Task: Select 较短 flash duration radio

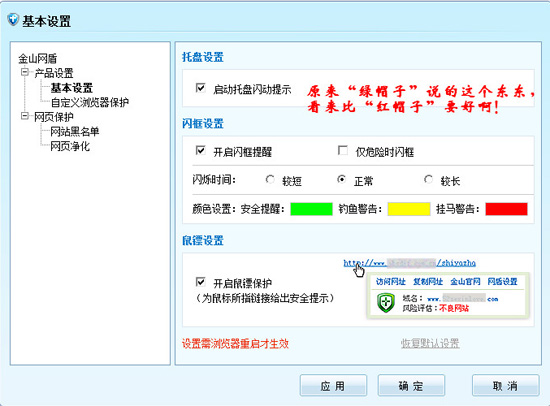Action: coord(270,180)
